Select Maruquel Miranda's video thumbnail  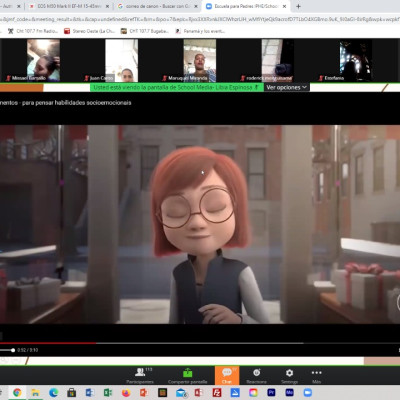click(200, 60)
